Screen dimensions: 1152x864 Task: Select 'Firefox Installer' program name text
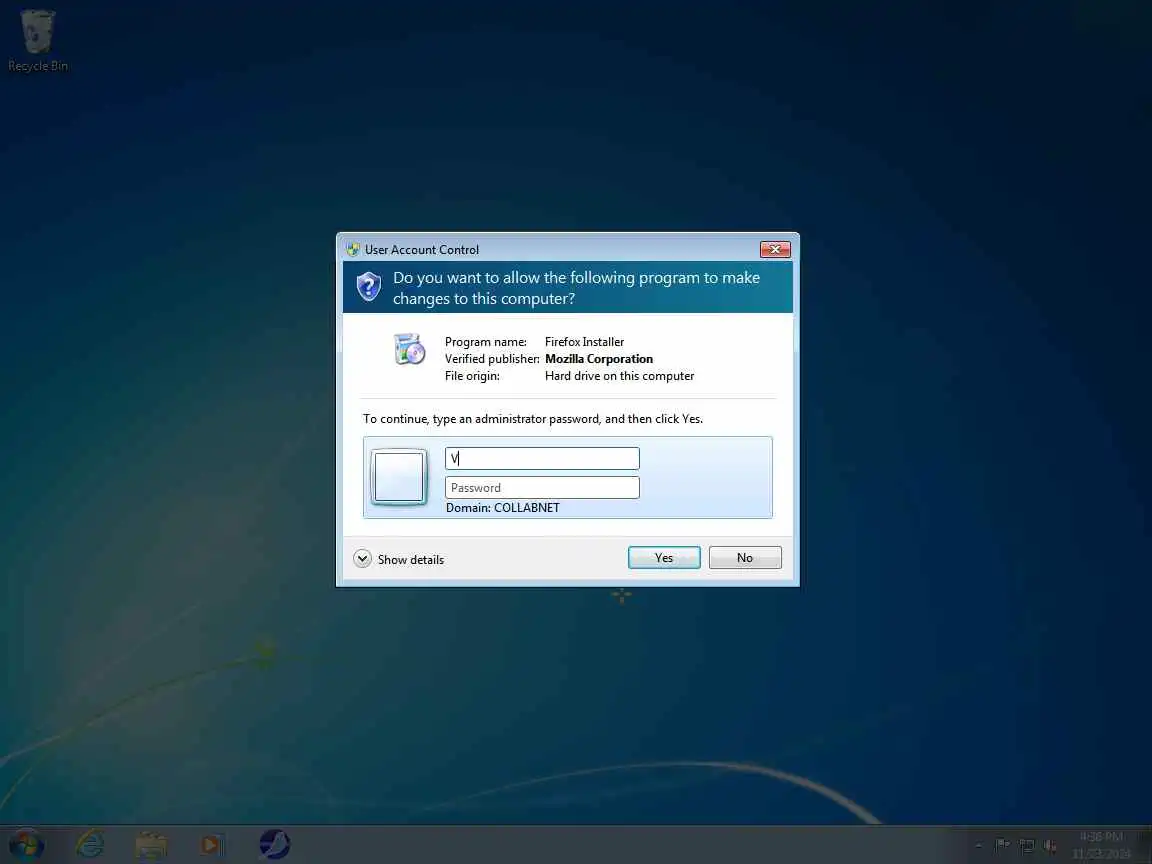point(584,342)
